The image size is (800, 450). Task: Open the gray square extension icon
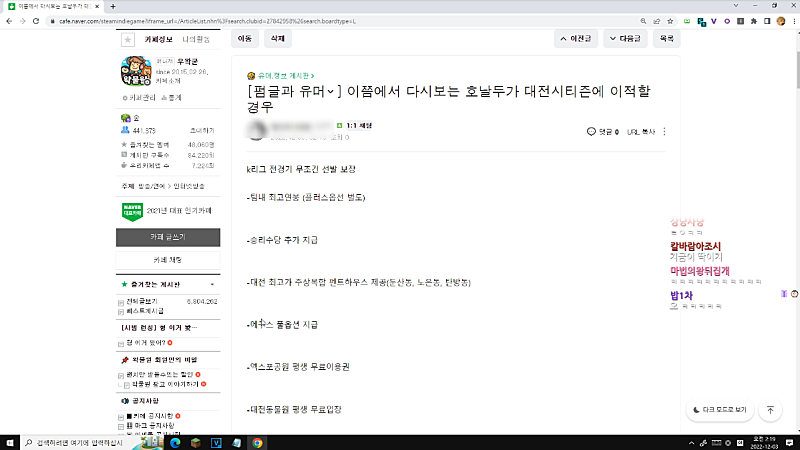740,21
